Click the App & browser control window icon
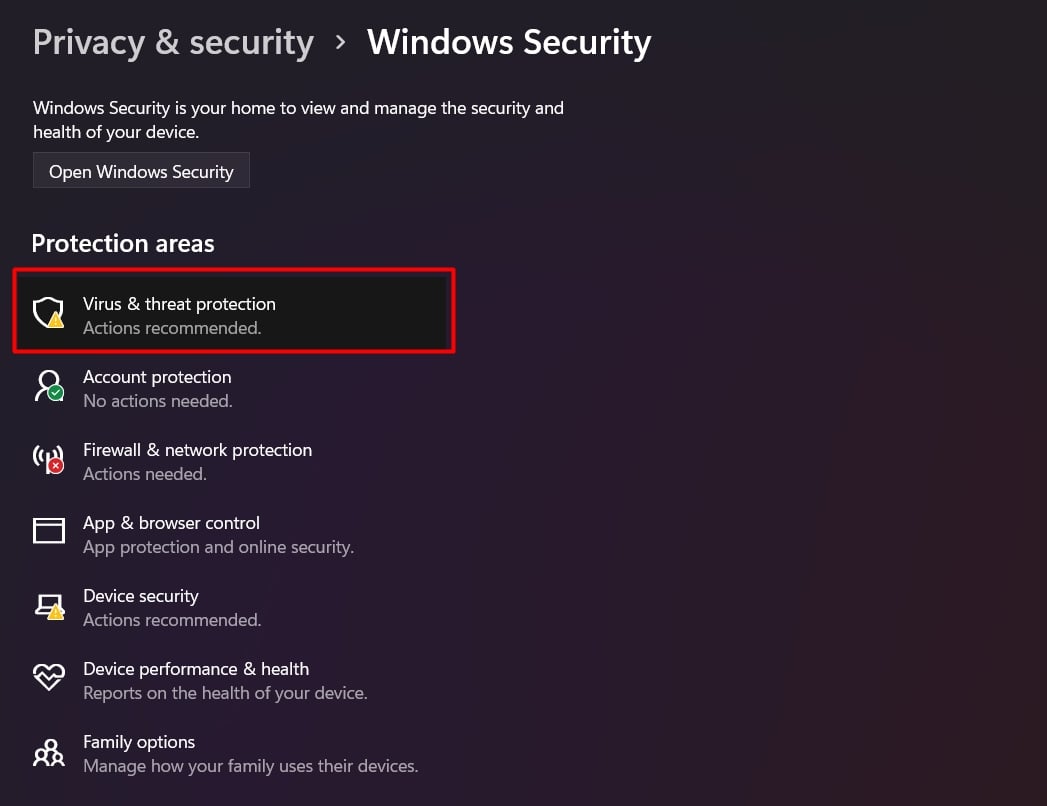 (48, 532)
